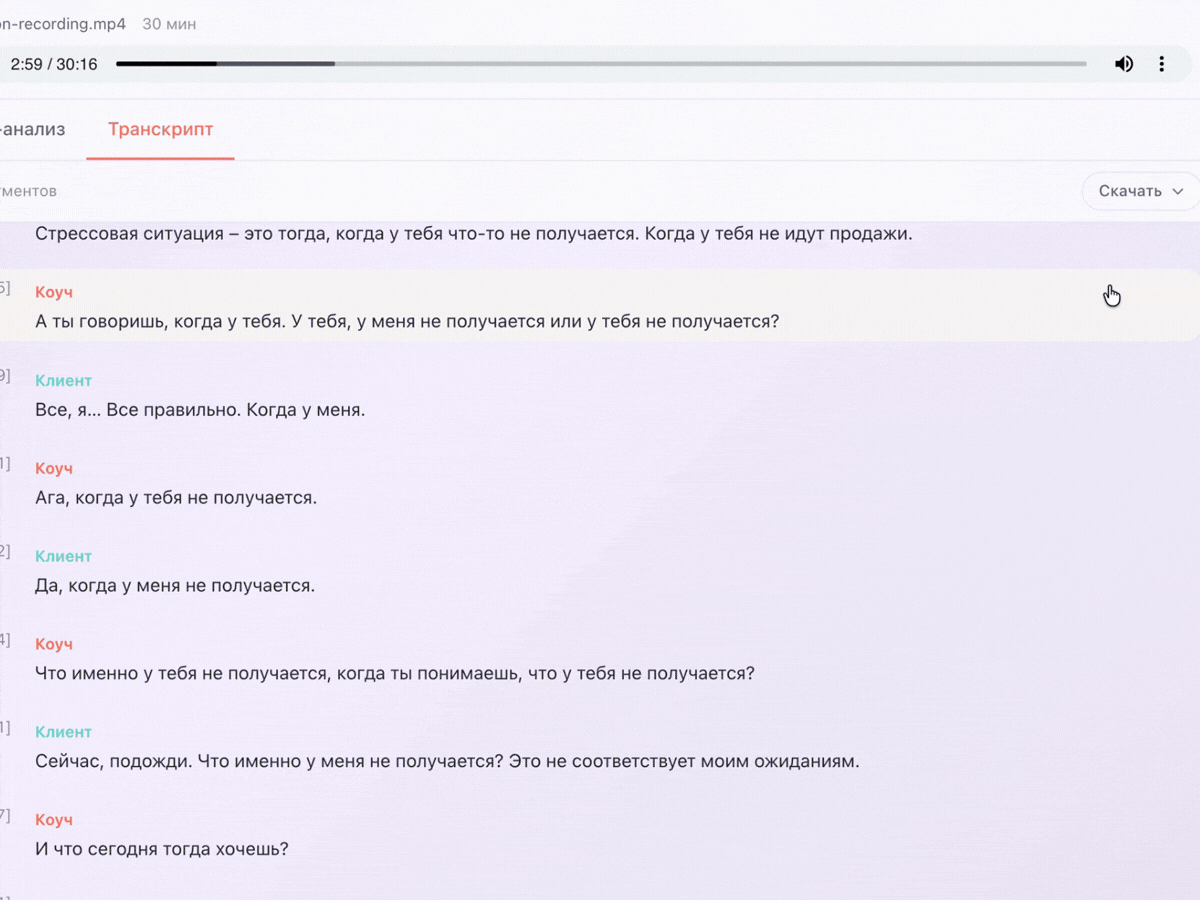
Task: Select the line starting with 'Стрессовая ситуация'
Action: pos(473,234)
